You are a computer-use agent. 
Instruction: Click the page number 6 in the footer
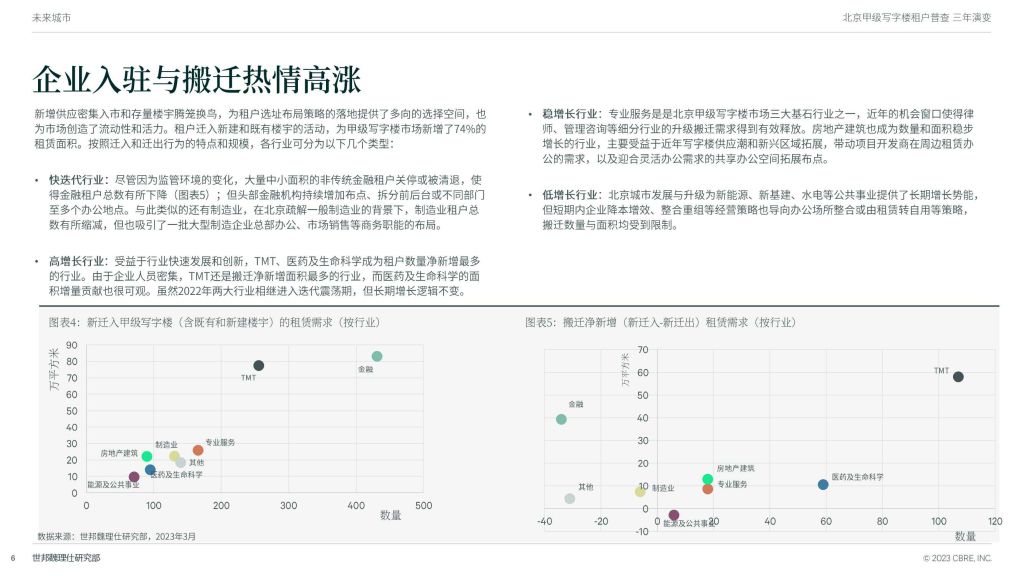[x=12, y=558]
